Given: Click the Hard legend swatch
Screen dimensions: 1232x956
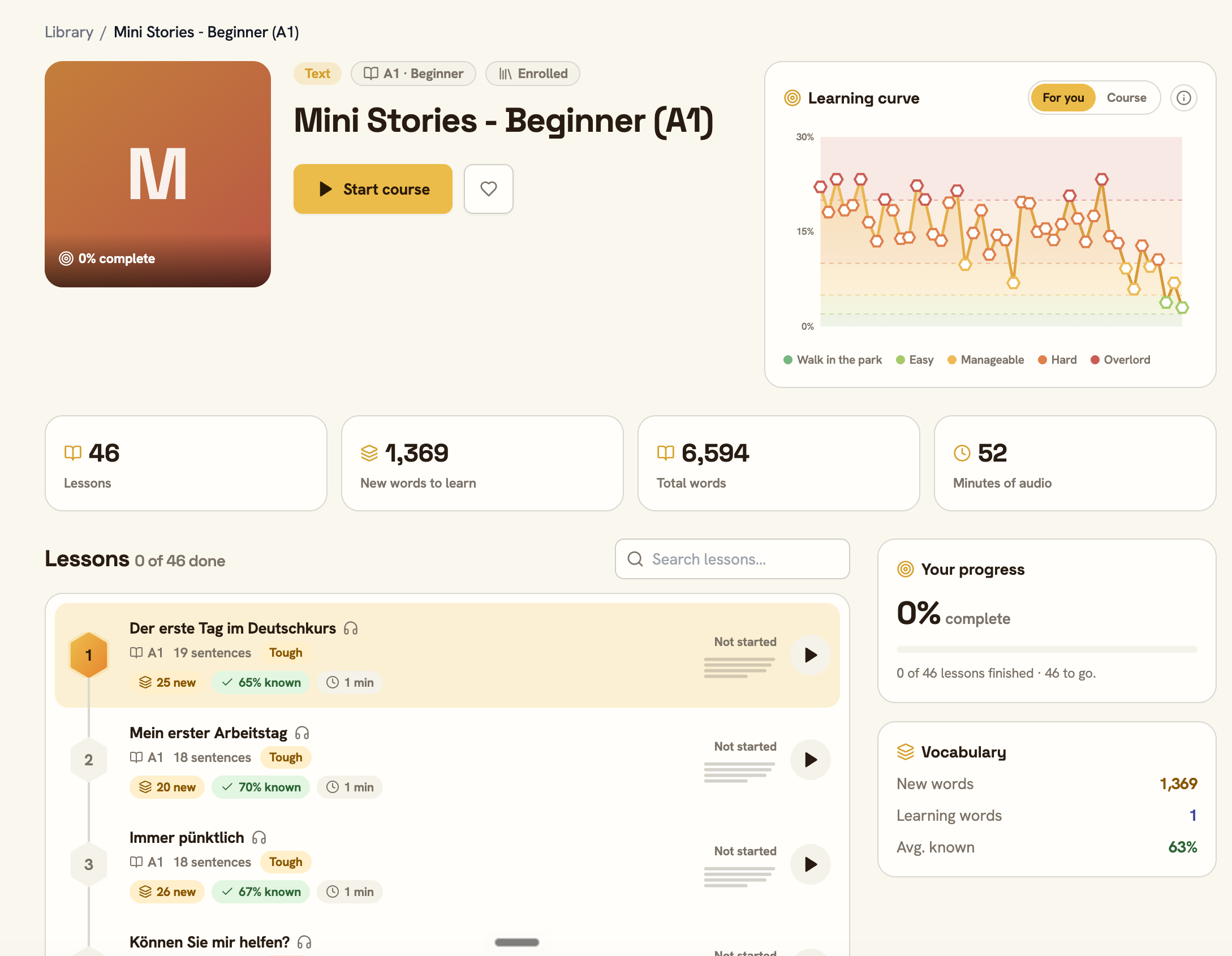Looking at the screenshot, I should [x=1042, y=360].
